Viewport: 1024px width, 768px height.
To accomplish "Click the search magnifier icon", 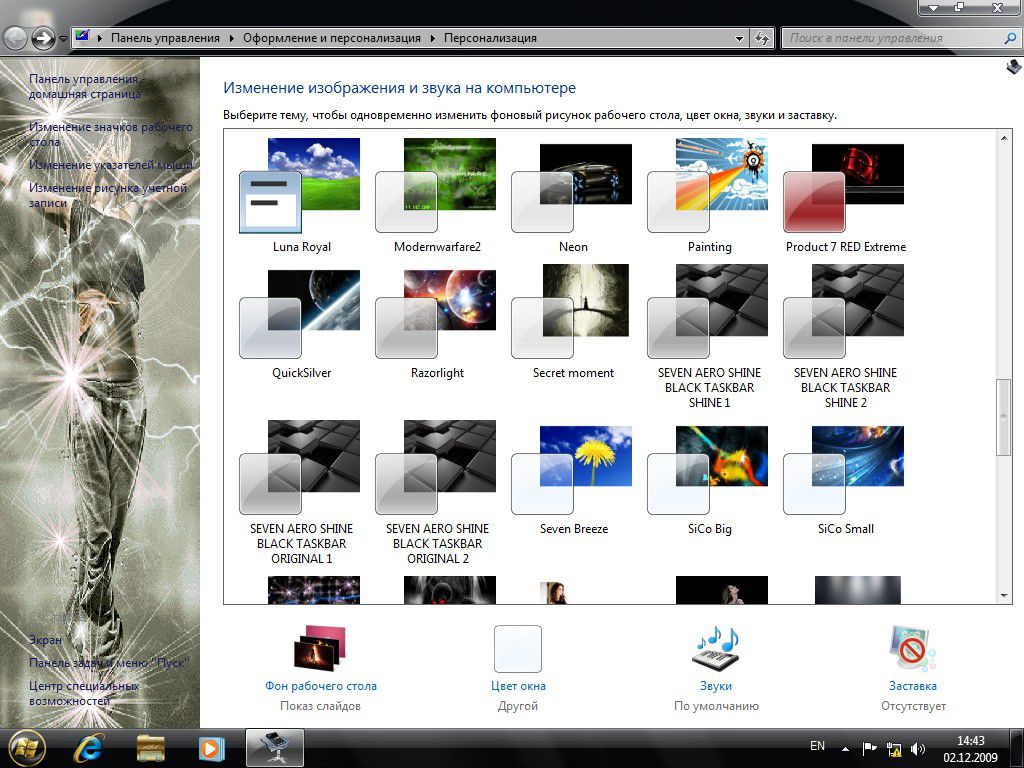I will coord(1010,39).
